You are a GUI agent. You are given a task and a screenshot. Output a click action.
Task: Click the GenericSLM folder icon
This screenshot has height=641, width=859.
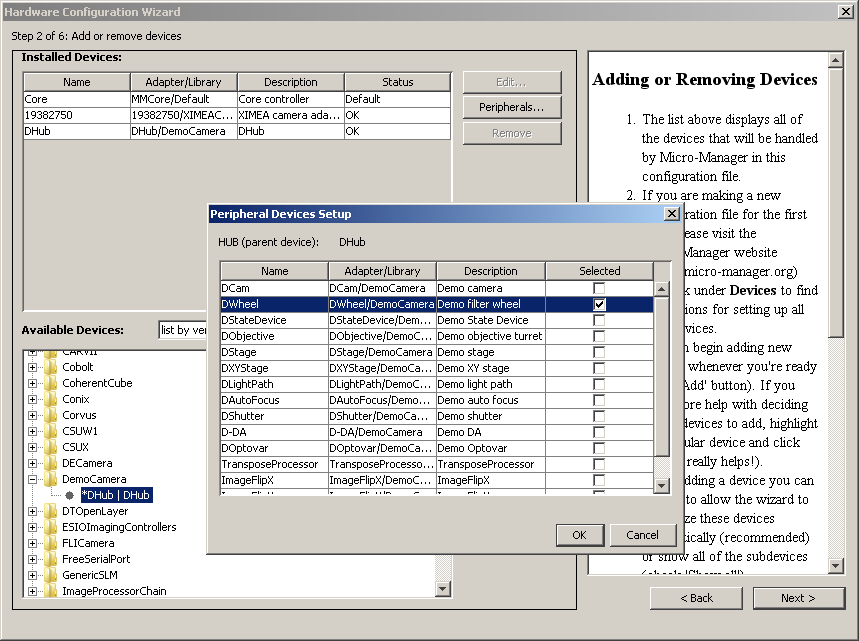click(50, 575)
